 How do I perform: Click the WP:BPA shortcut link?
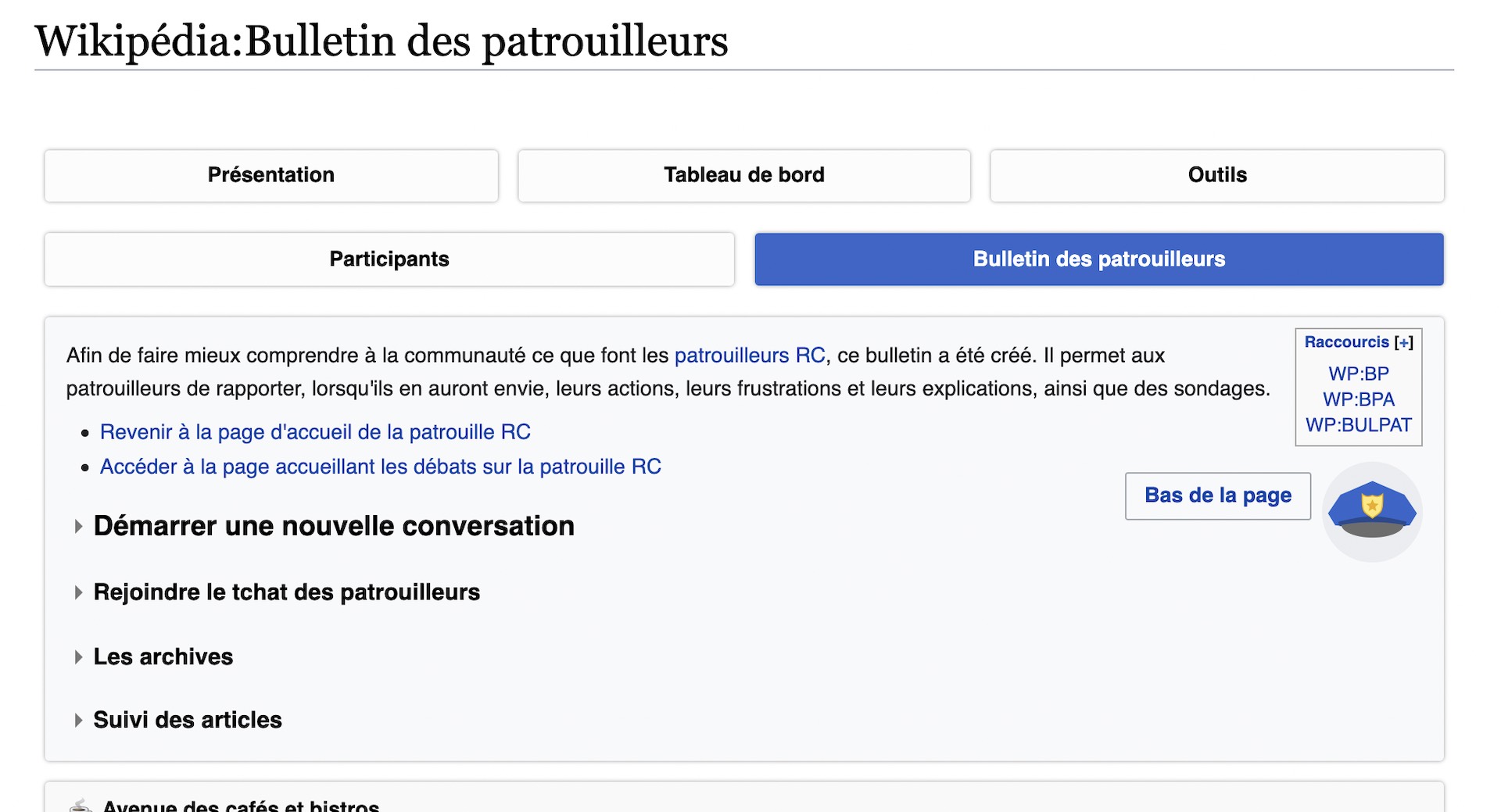[x=1359, y=399]
